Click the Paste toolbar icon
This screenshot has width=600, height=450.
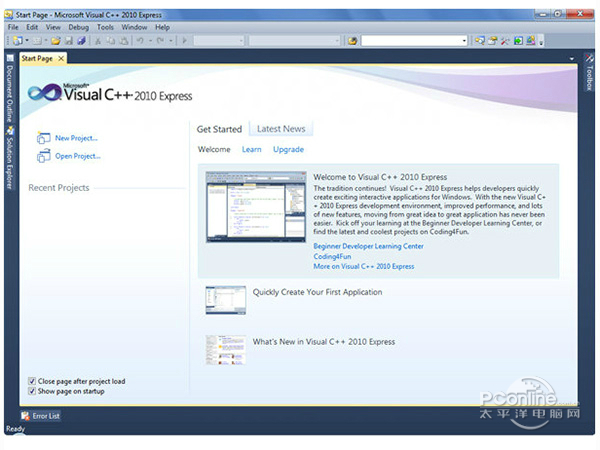click(124, 41)
